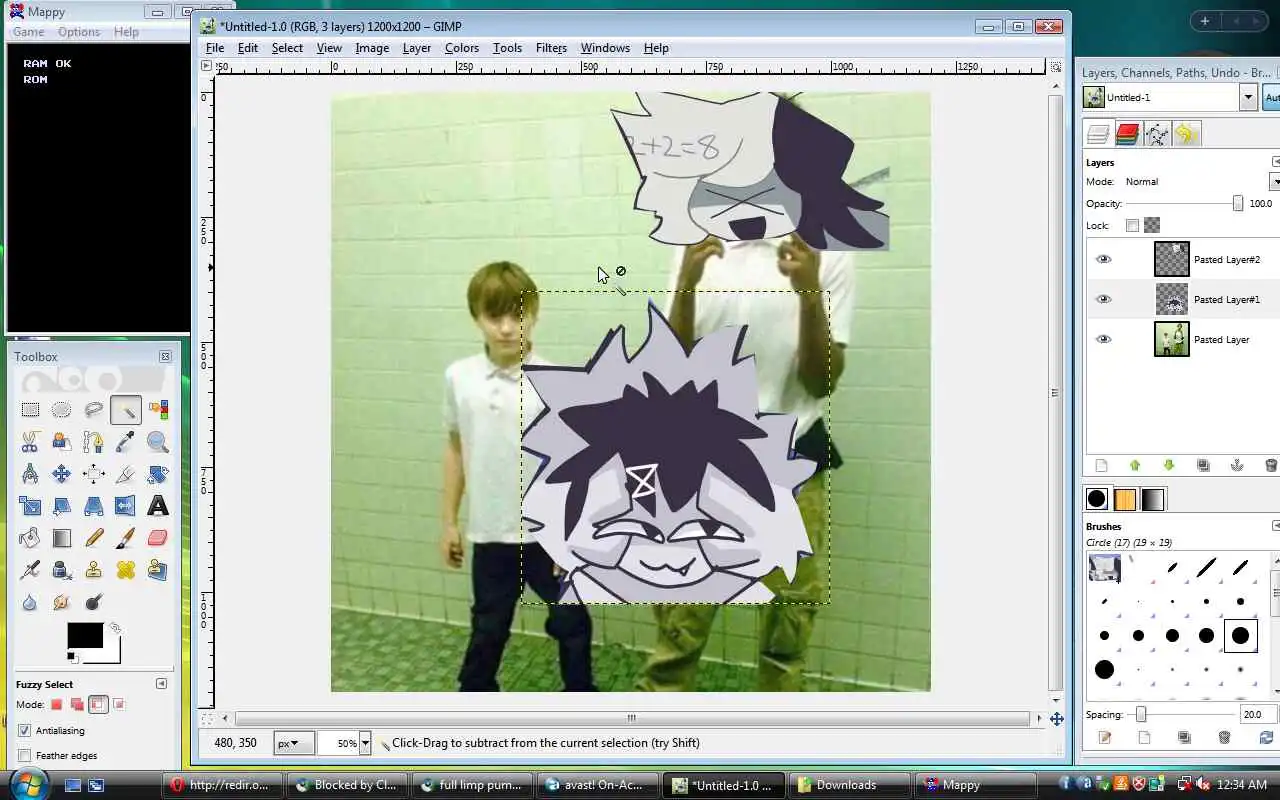Hide the Pasted Layer#2 eye icon
This screenshot has height=800, width=1280.
[1103, 259]
